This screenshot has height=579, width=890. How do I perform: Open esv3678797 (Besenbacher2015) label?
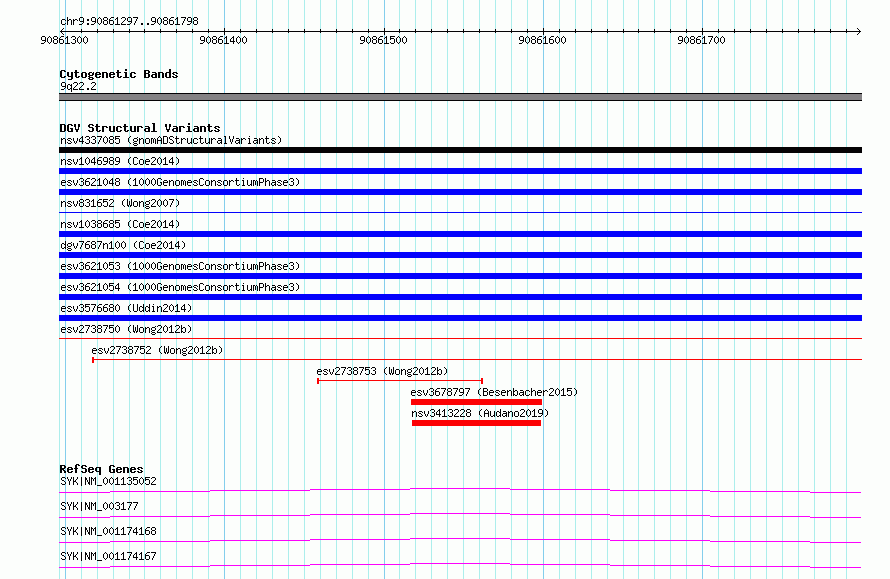click(x=494, y=392)
